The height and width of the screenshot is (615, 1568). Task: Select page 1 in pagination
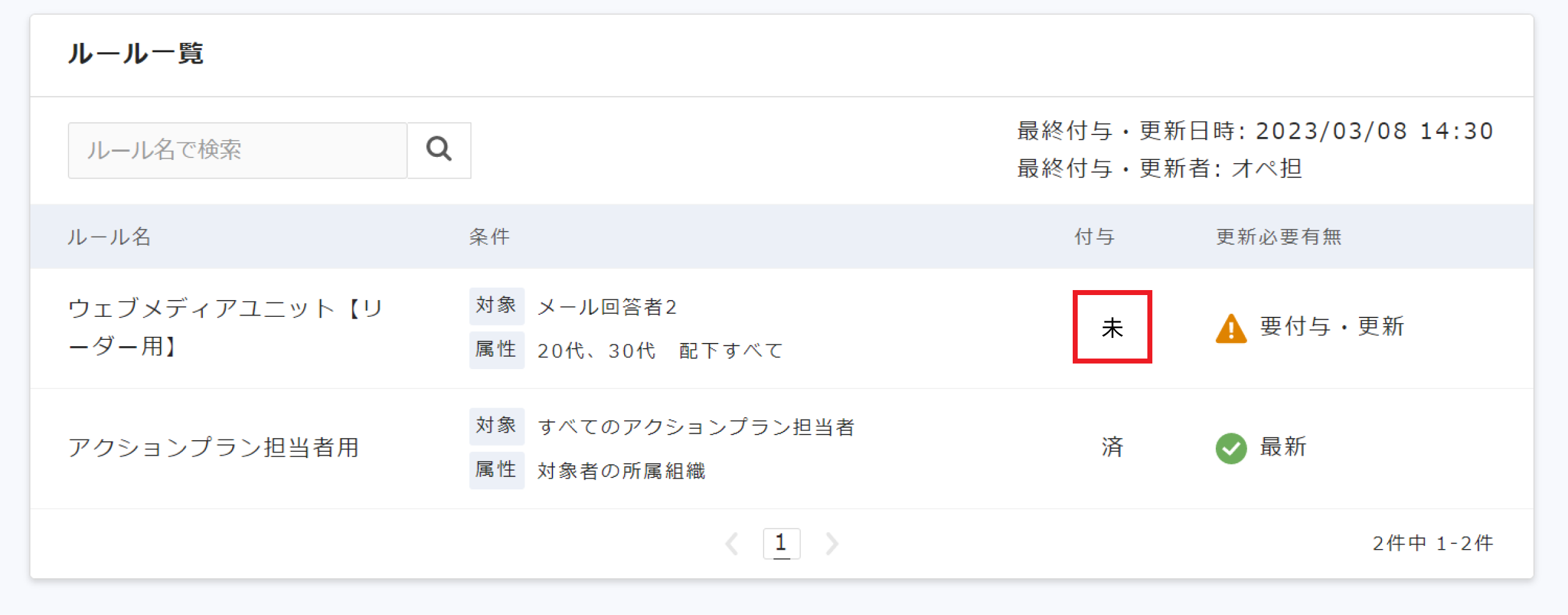coord(781,543)
